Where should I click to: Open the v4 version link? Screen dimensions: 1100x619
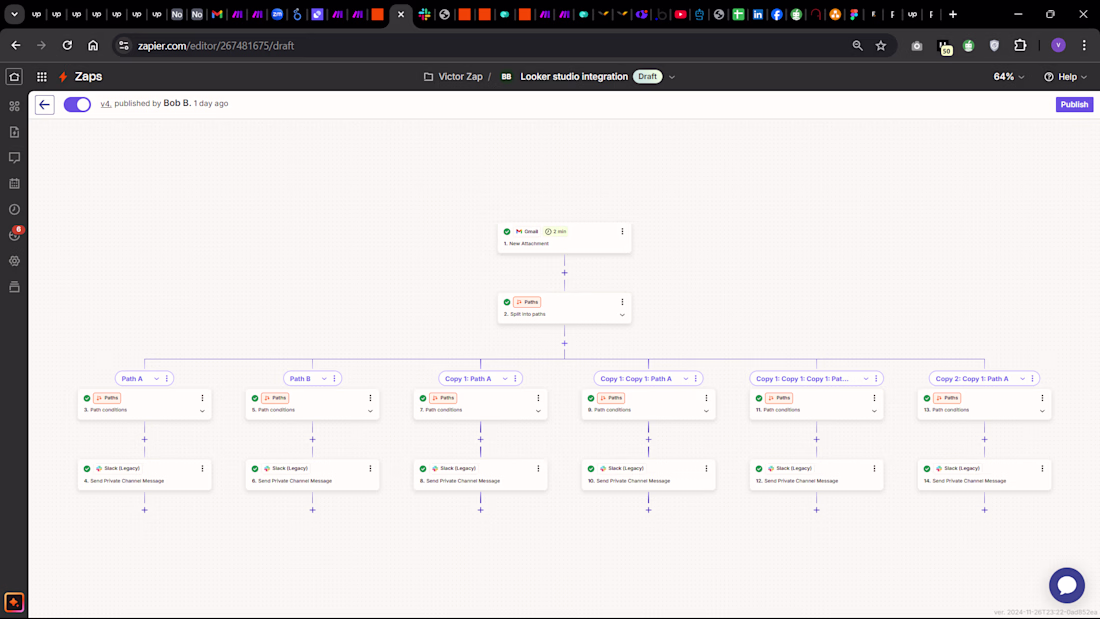point(106,104)
